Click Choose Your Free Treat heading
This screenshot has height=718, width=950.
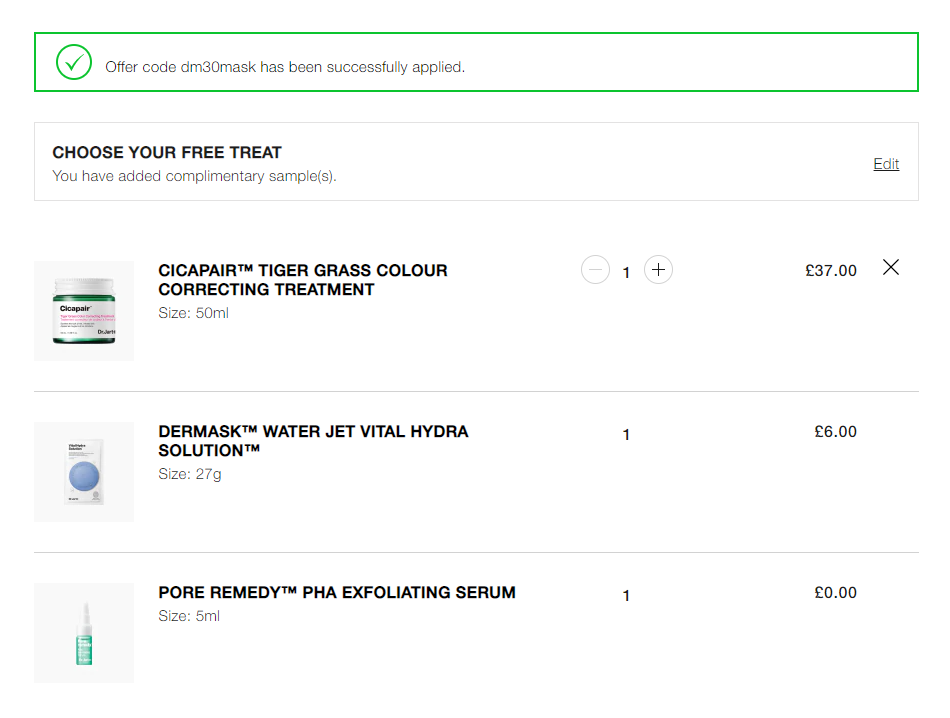click(167, 152)
